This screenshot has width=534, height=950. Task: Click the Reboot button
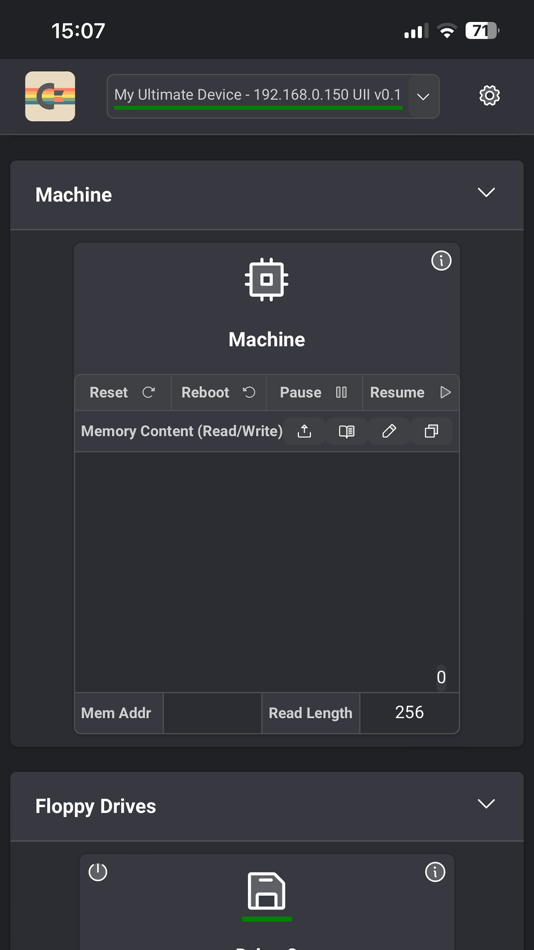point(219,392)
